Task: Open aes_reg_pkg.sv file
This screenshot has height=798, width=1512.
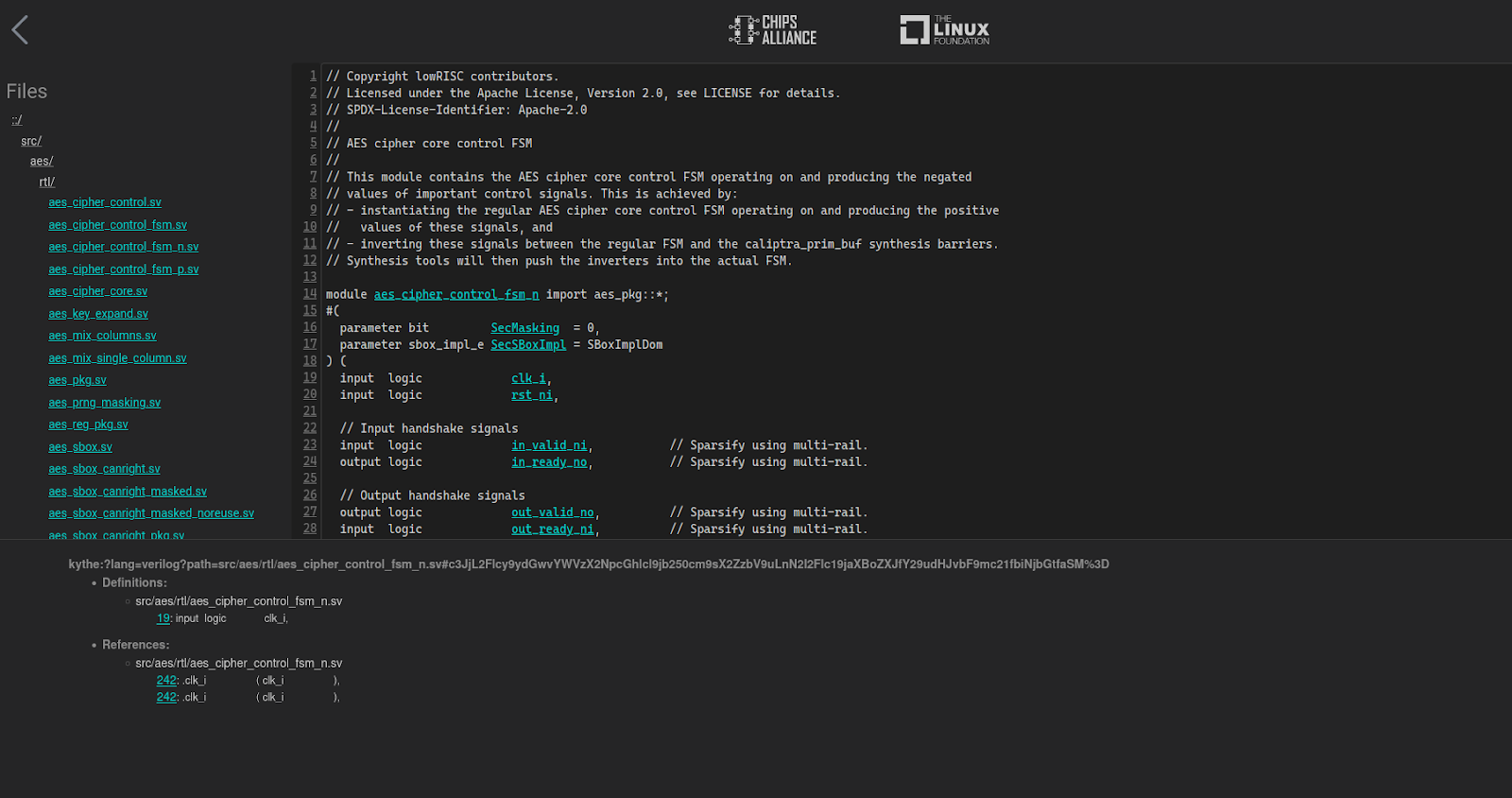Action: [x=88, y=425]
